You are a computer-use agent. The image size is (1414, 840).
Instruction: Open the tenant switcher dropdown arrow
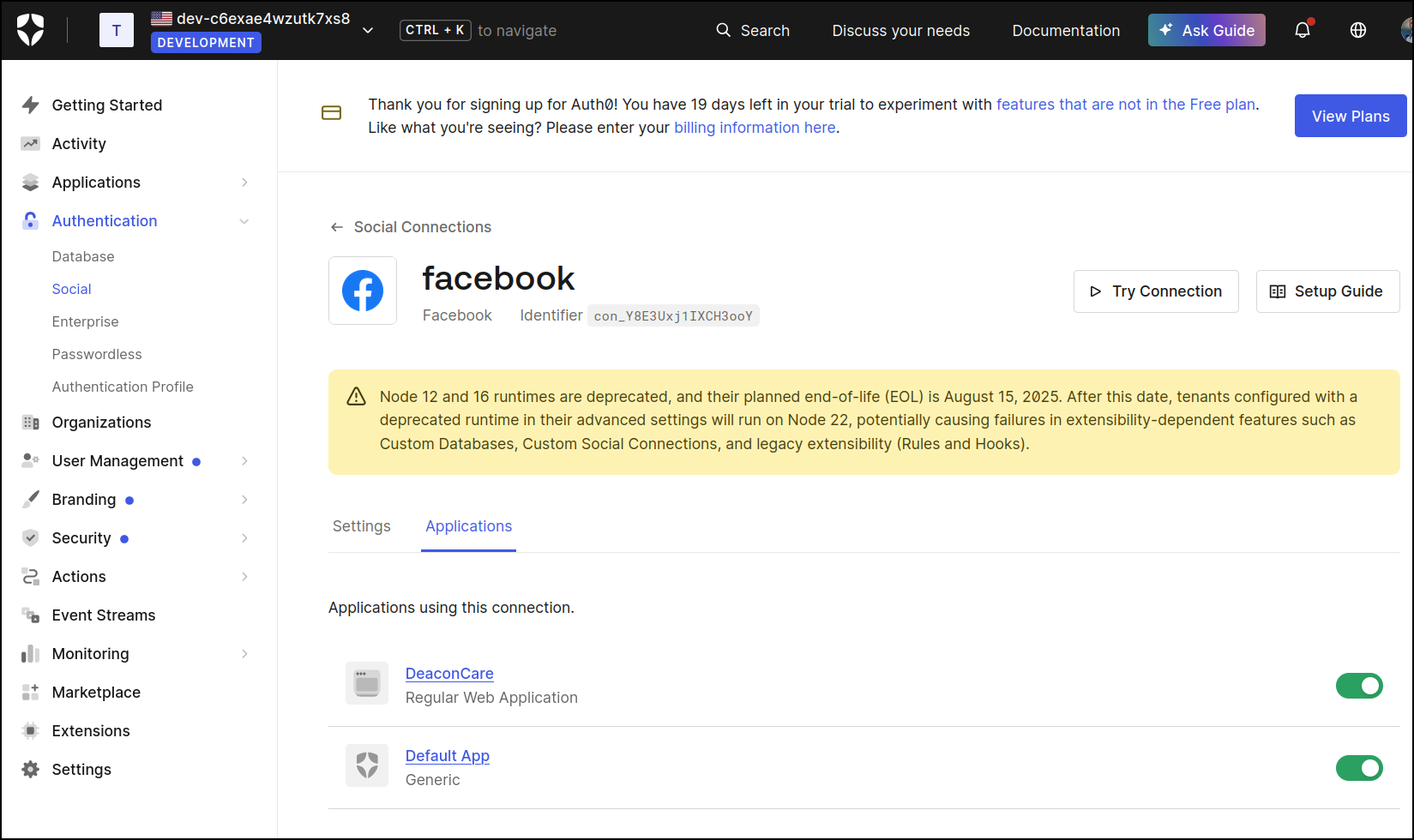368,30
